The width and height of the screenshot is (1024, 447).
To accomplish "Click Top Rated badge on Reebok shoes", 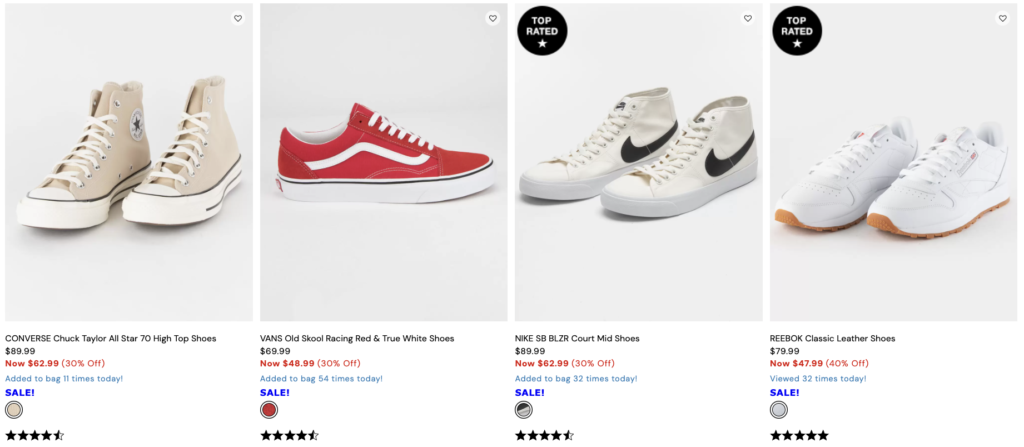I will (x=797, y=30).
